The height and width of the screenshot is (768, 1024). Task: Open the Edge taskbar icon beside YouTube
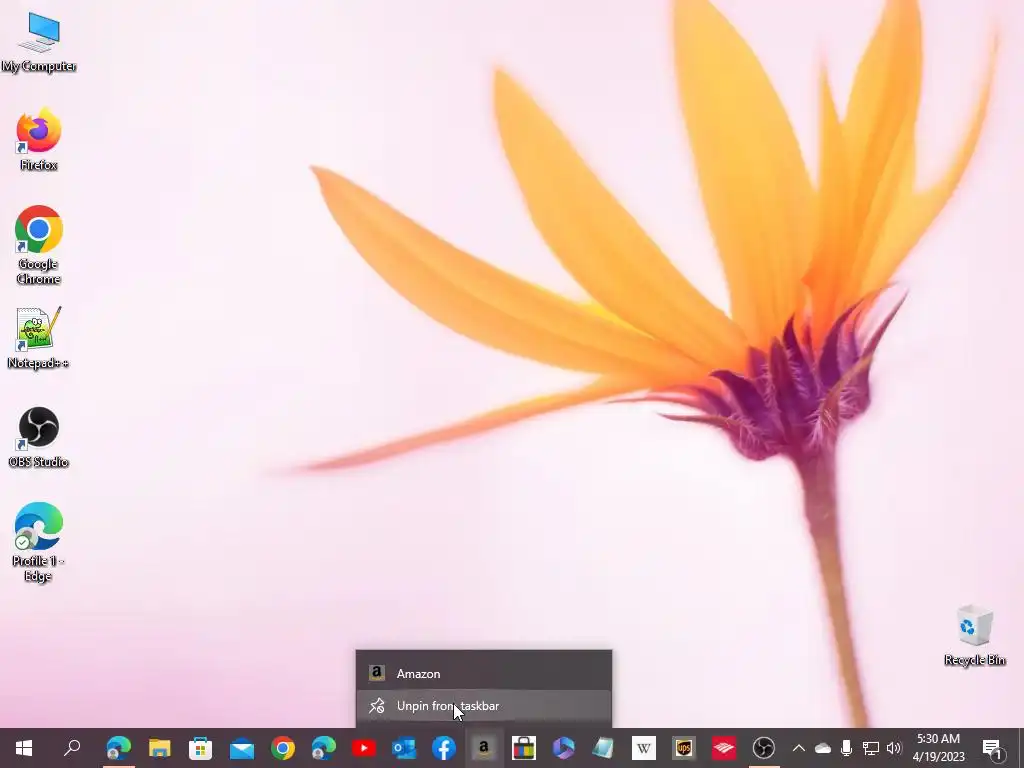(x=323, y=748)
